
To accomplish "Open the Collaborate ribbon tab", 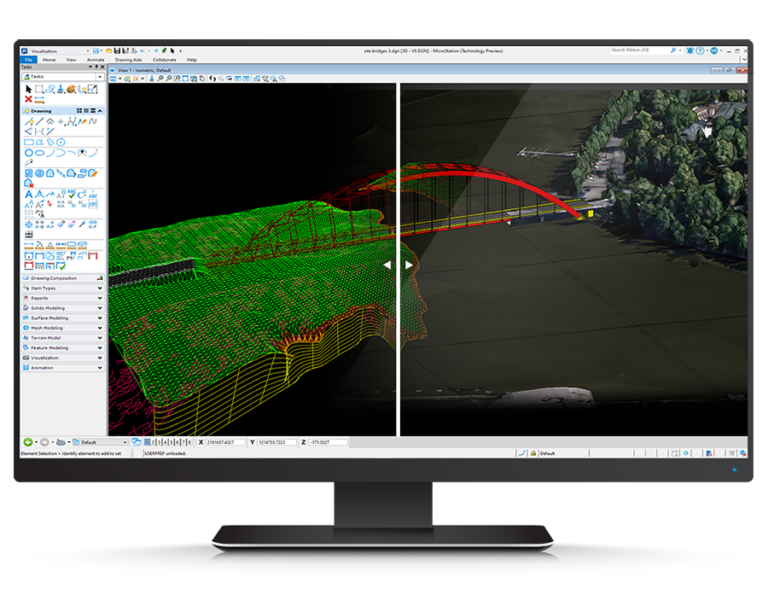I will (x=164, y=60).
